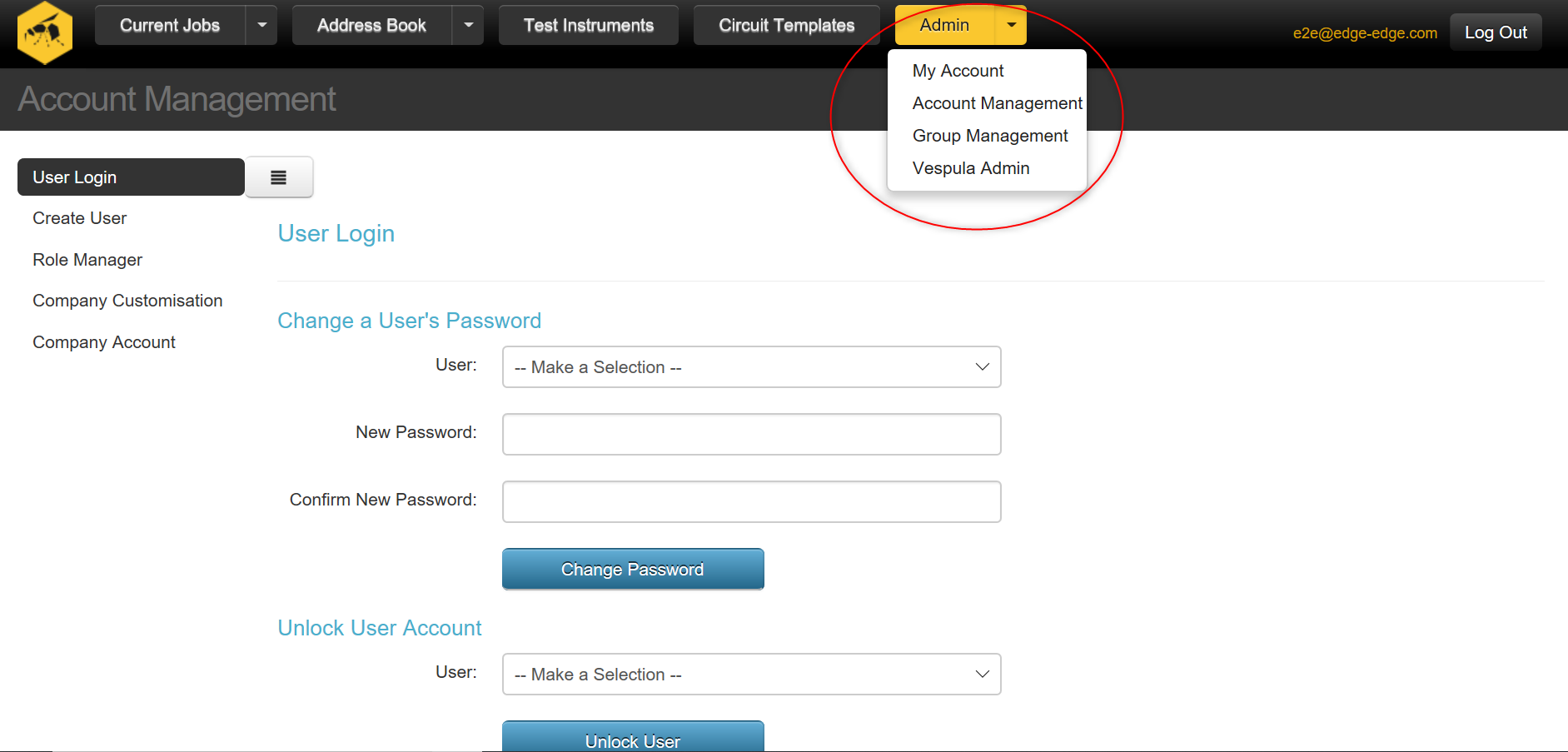Open Group Management from Admin menu
This screenshot has height=752, width=1568.
(x=990, y=136)
